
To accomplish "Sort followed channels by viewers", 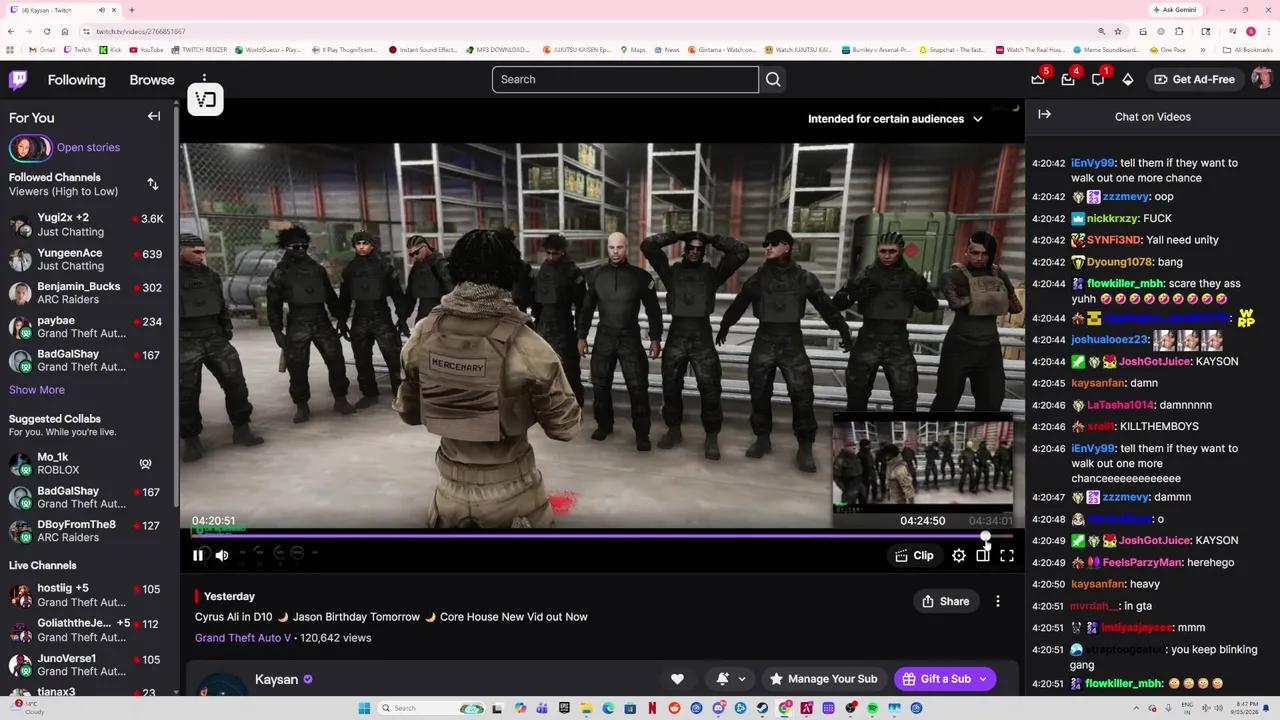I will [x=153, y=184].
